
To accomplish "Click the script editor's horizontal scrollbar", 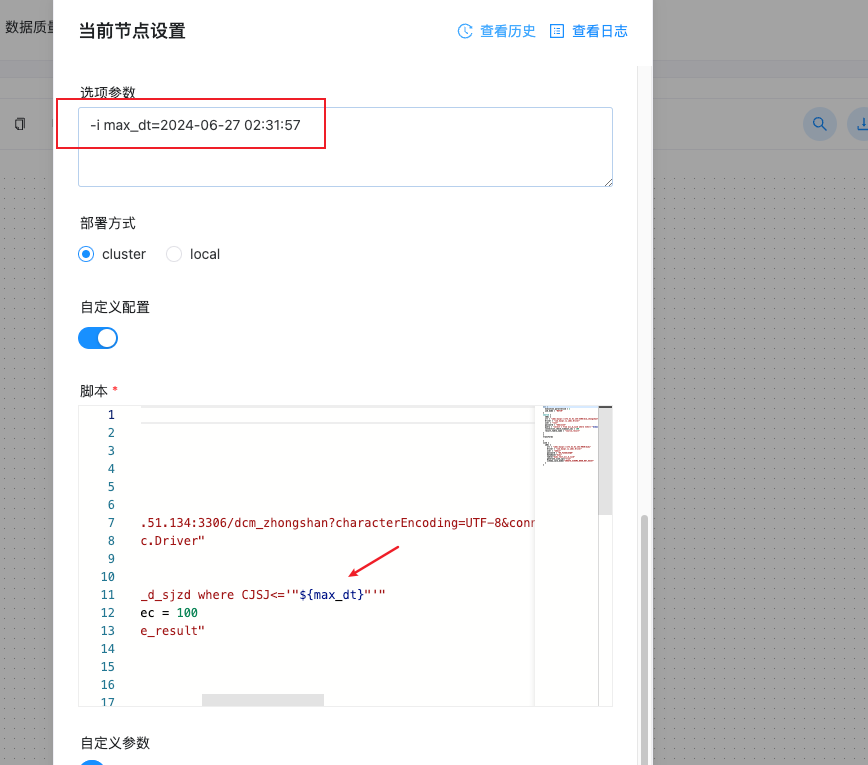I will 263,700.
